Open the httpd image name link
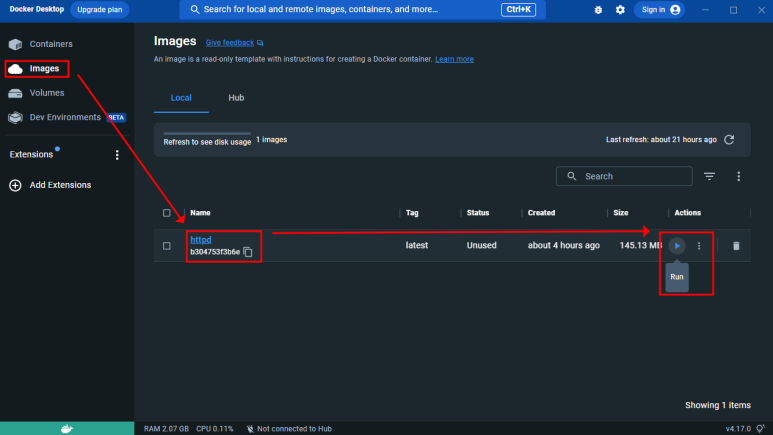 [x=201, y=240]
